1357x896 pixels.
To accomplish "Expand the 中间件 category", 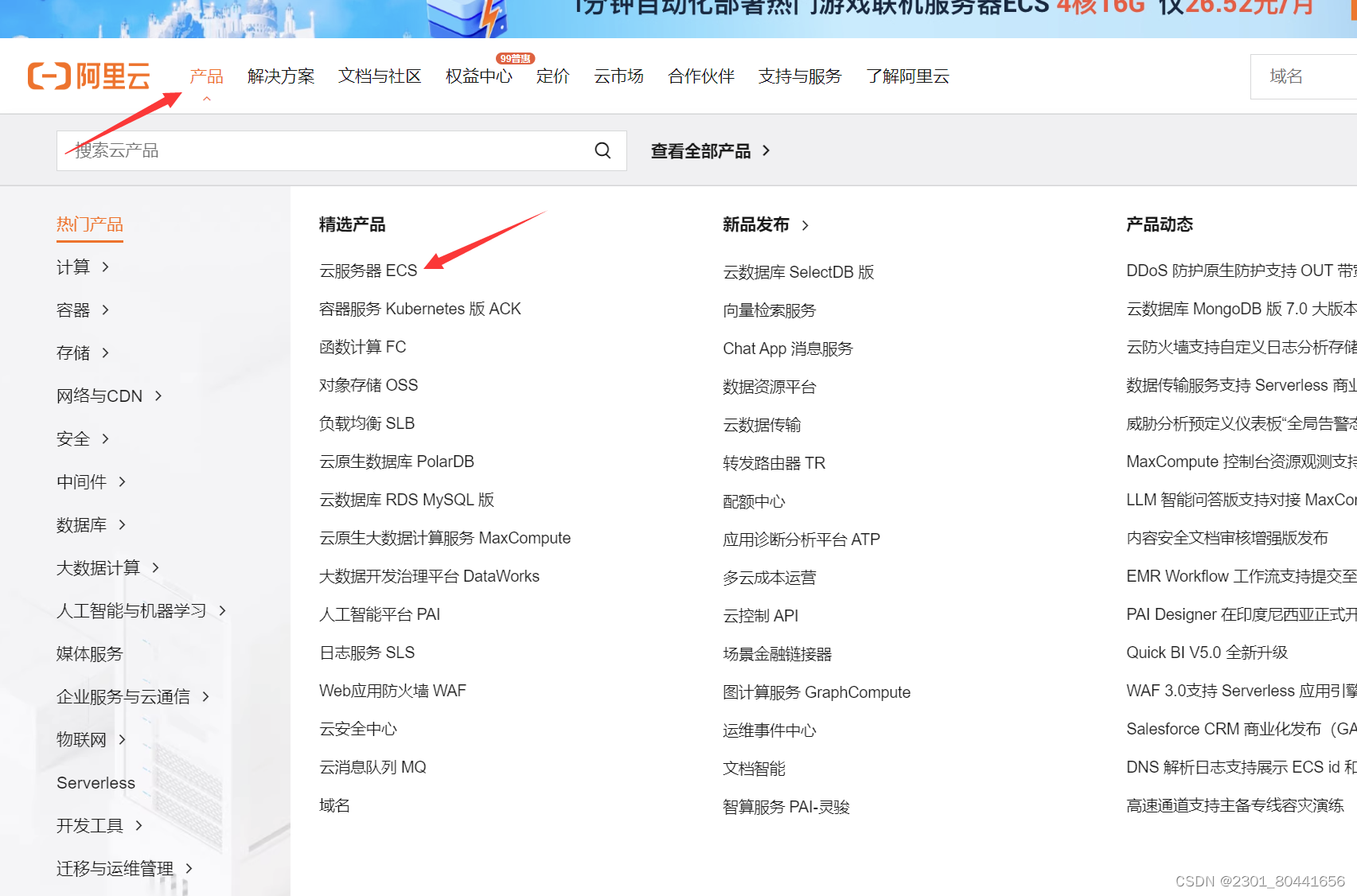I will (92, 482).
